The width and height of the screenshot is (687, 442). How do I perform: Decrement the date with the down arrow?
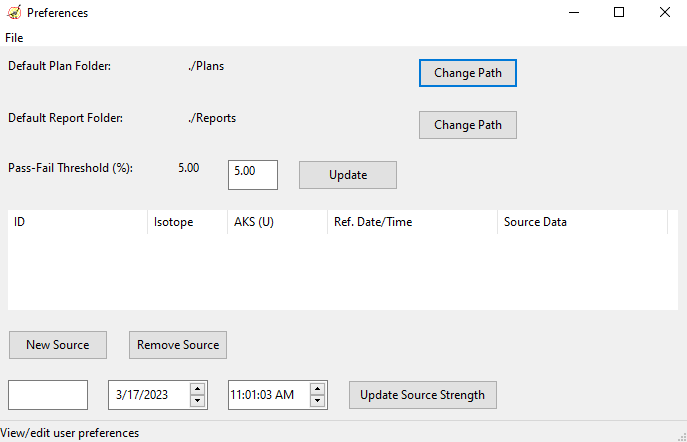pos(198,400)
